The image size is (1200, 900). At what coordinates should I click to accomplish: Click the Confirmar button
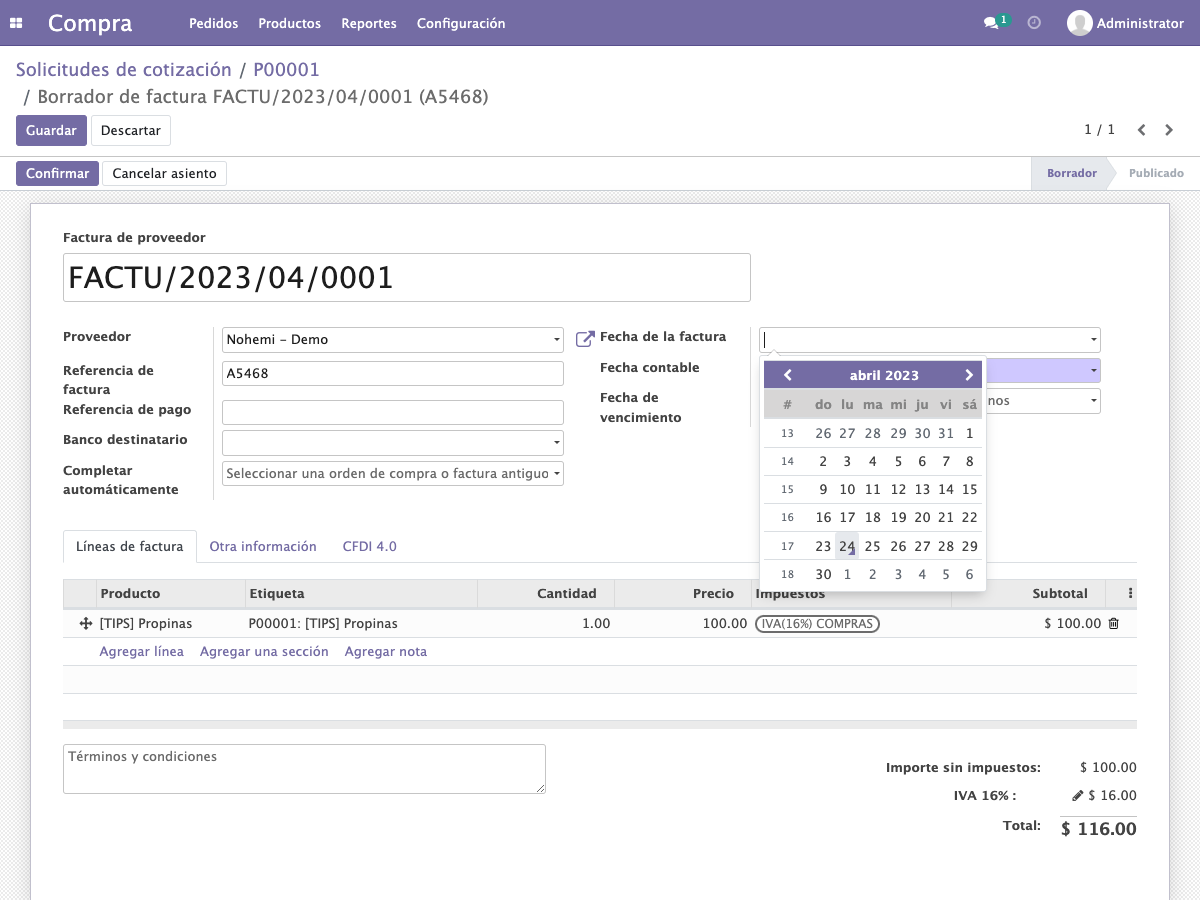pos(57,173)
